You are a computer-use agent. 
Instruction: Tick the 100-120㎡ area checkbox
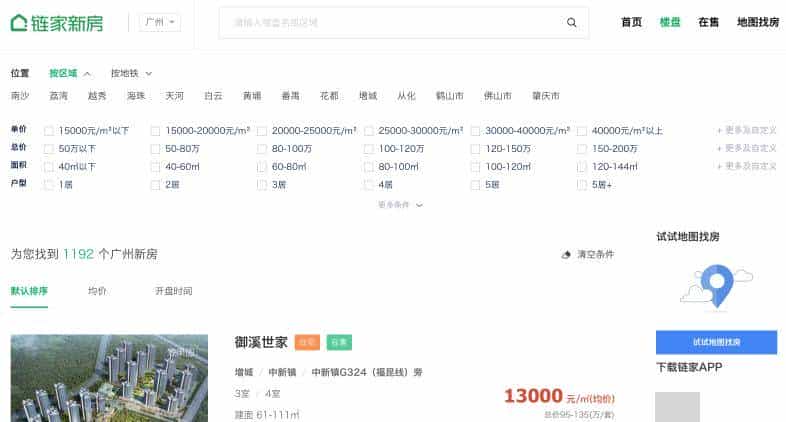tap(475, 167)
